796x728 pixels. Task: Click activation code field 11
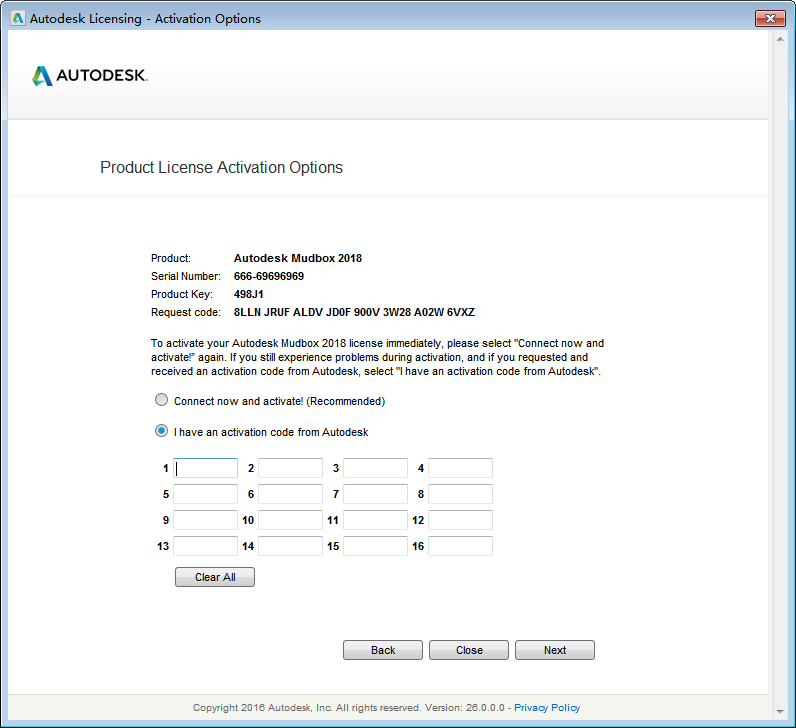point(375,520)
